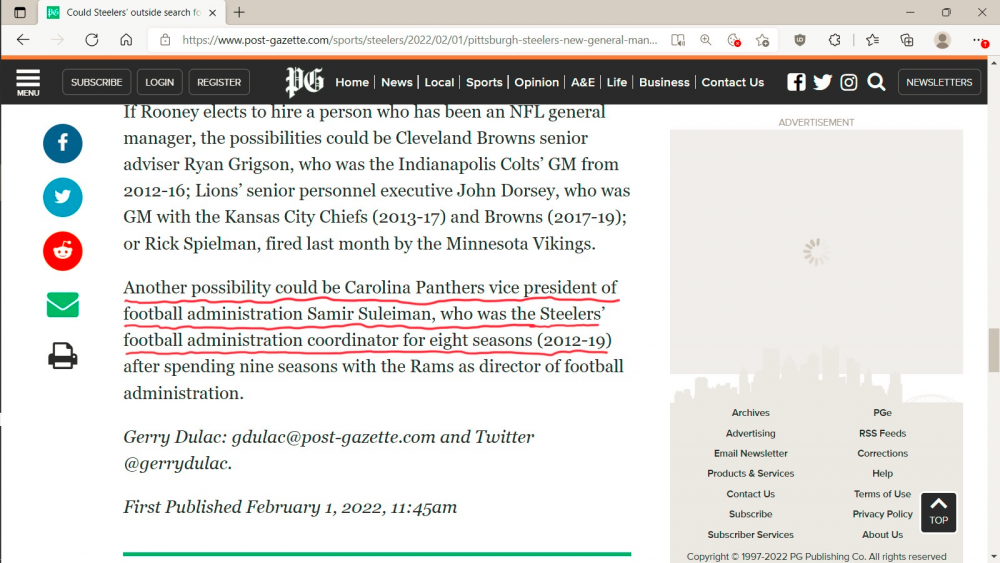The image size is (1000, 563).
Task: Open Post-Gazette Facebook page in header
Action: pos(796,82)
